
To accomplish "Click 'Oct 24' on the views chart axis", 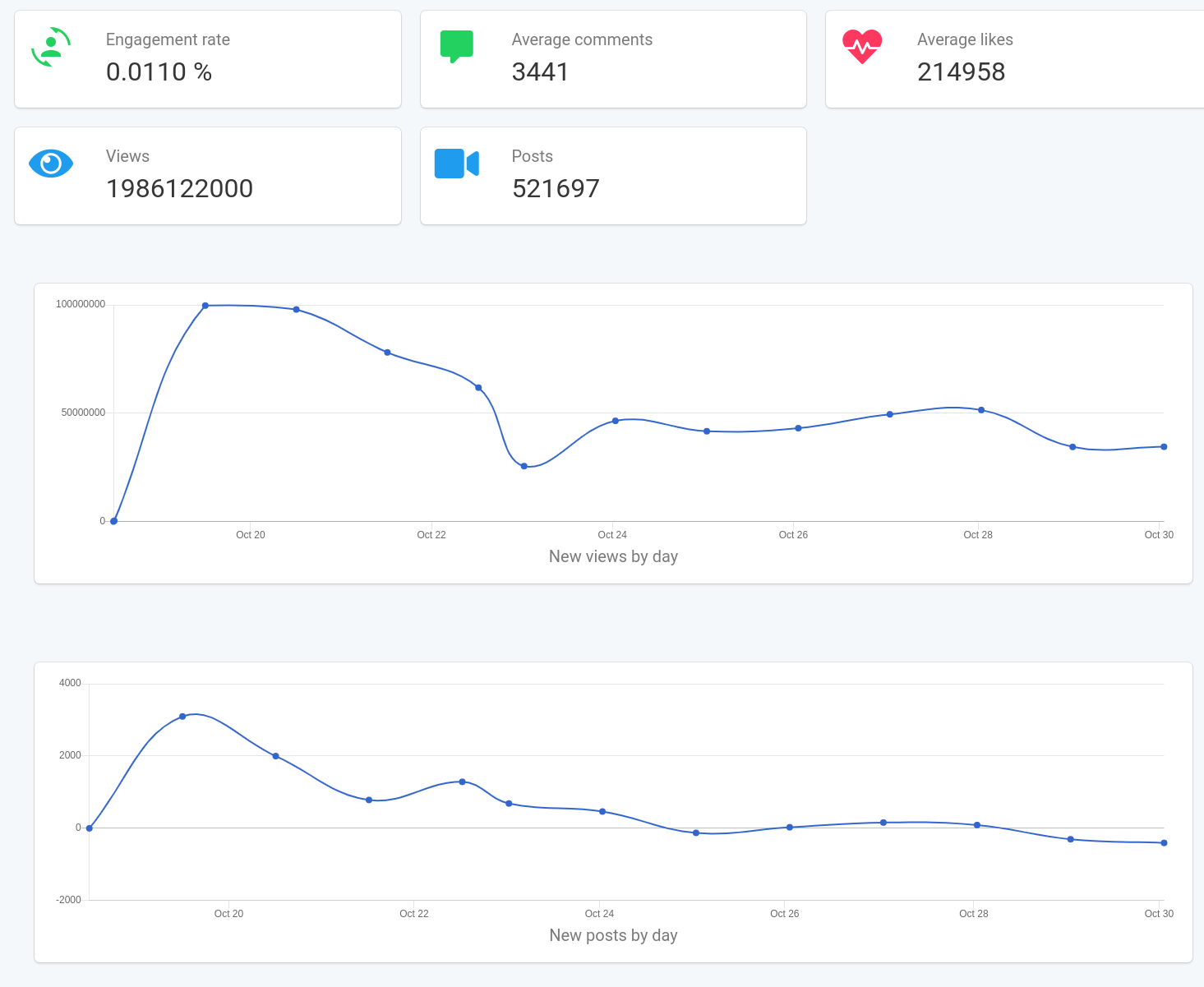I will pyautogui.click(x=612, y=535).
